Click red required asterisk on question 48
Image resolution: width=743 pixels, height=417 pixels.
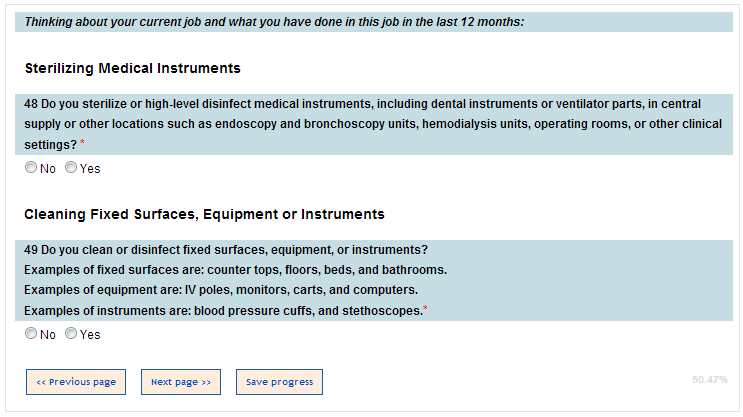(x=82, y=144)
